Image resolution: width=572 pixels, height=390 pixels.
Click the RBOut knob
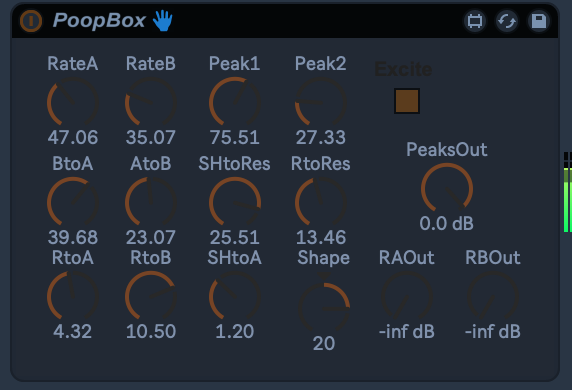click(x=493, y=296)
